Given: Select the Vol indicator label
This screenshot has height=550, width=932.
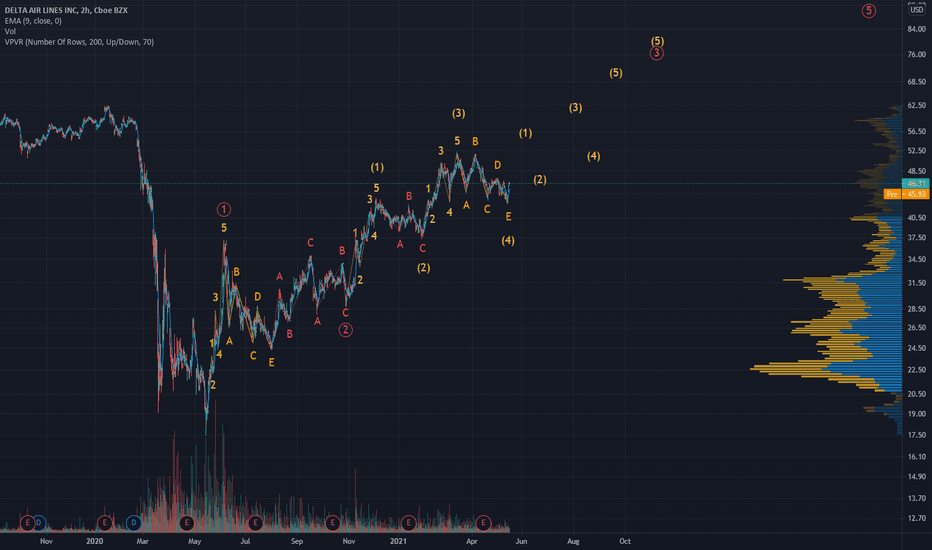Looking at the screenshot, I should [x=10, y=32].
